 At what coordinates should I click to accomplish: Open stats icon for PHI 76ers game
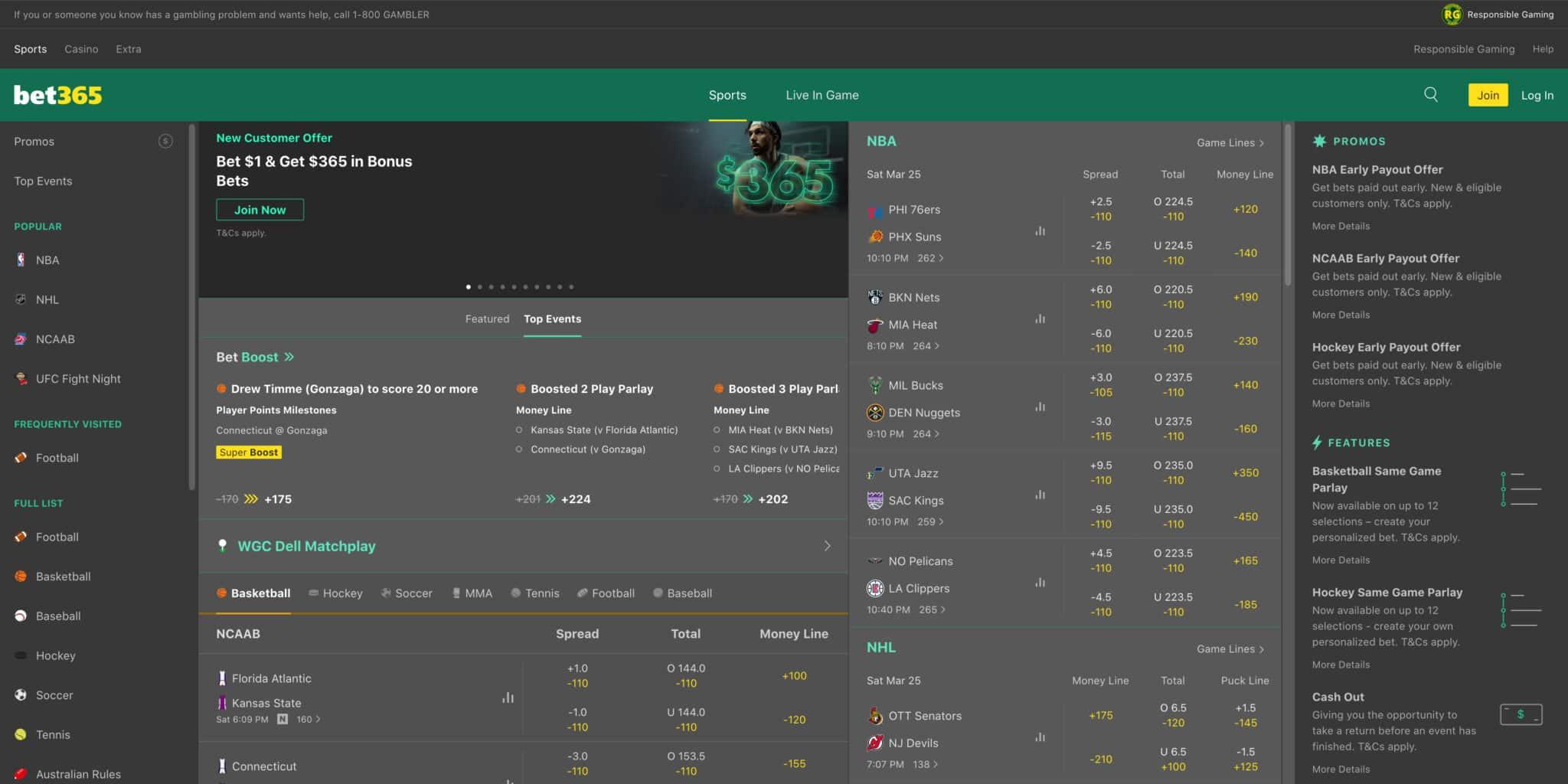(x=1040, y=230)
